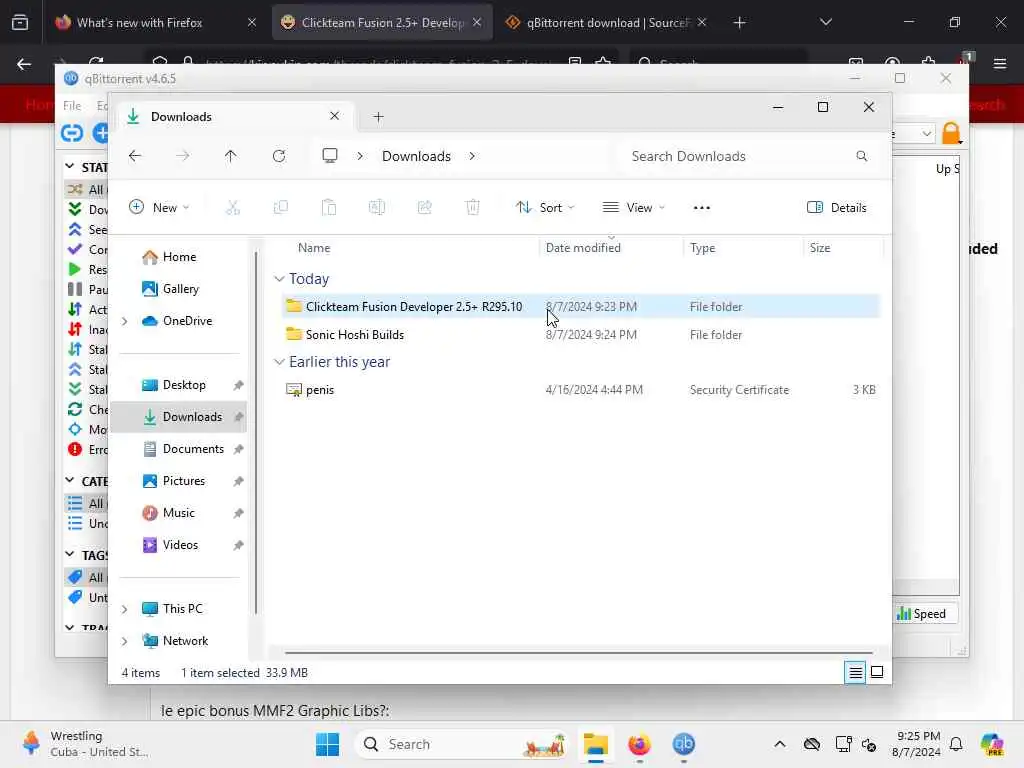Image resolution: width=1024 pixels, height=768 pixels.
Task: Select the Clickteam Fusion Developer 2.5+ folder
Action: [581, 306]
